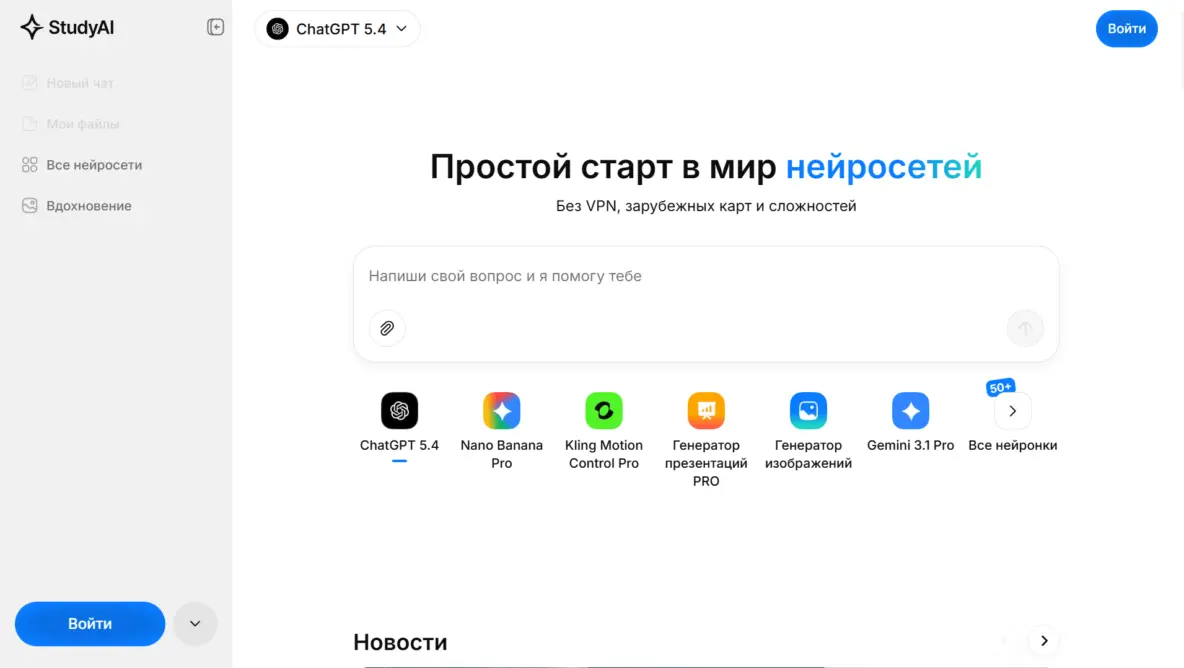Image resolution: width=1184 pixels, height=668 pixels.
Task: Expand the chevron next to sidebar Войти
Action: coord(195,623)
